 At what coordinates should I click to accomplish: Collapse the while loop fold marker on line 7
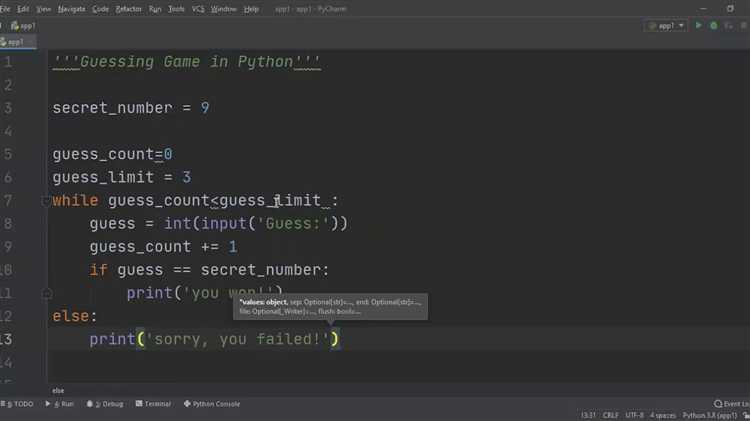click(x=46, y=201)
